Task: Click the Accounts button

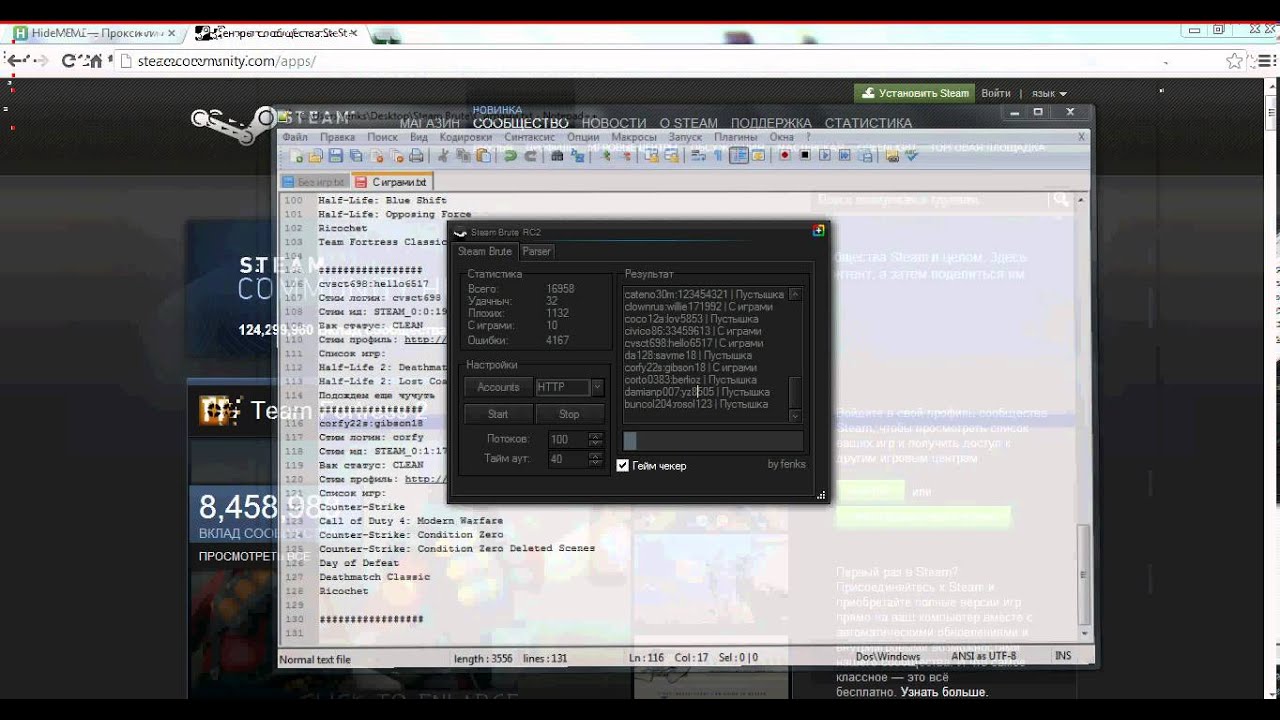Action: pos(498,387)
